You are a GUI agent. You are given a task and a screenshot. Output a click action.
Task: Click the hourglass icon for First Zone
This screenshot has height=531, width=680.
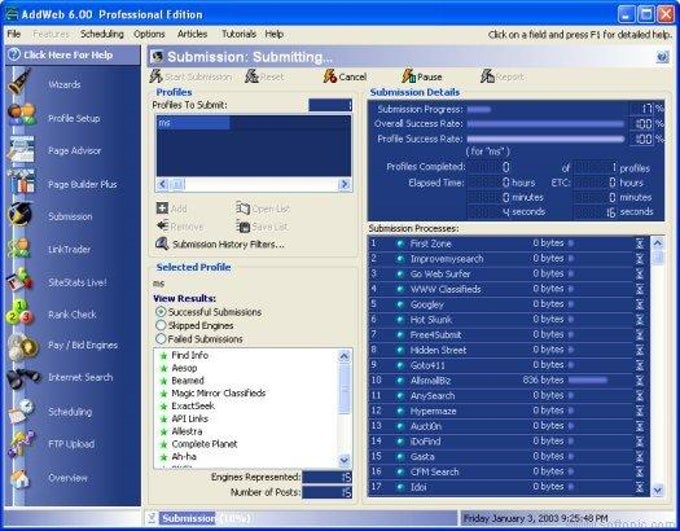[x=639, y=243]
